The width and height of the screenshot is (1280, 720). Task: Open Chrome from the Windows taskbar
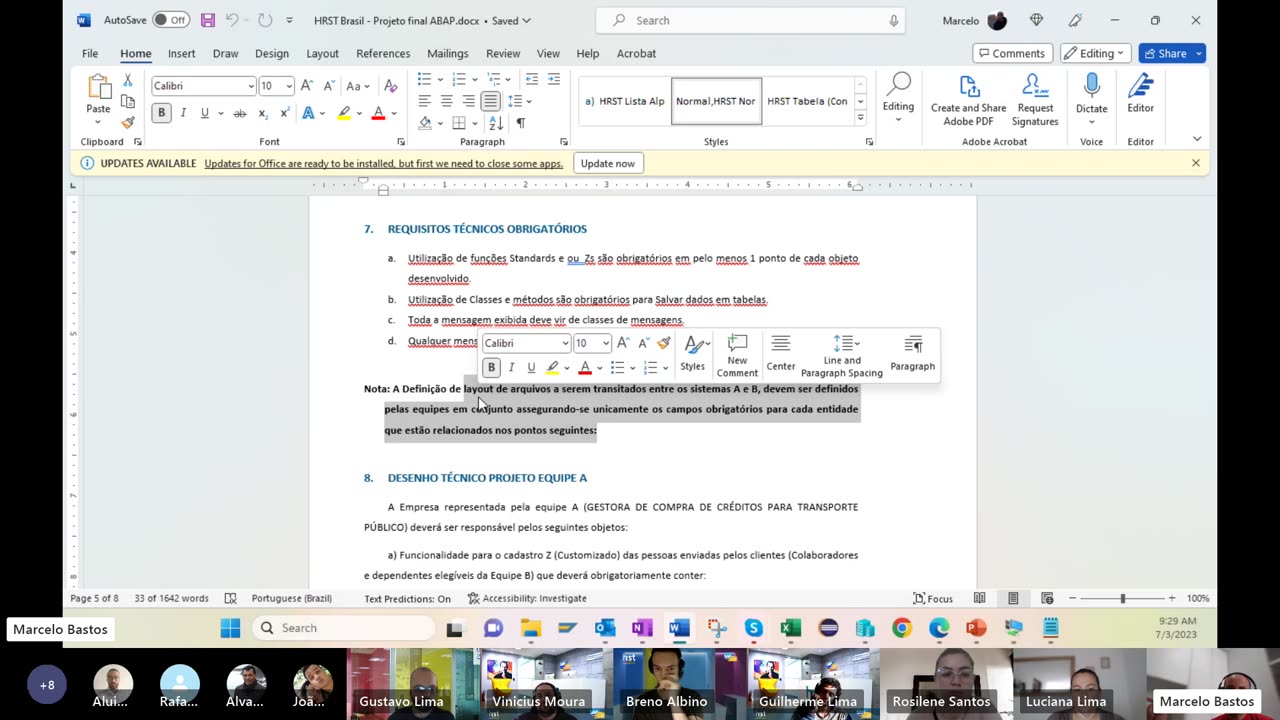coord(902,628)
